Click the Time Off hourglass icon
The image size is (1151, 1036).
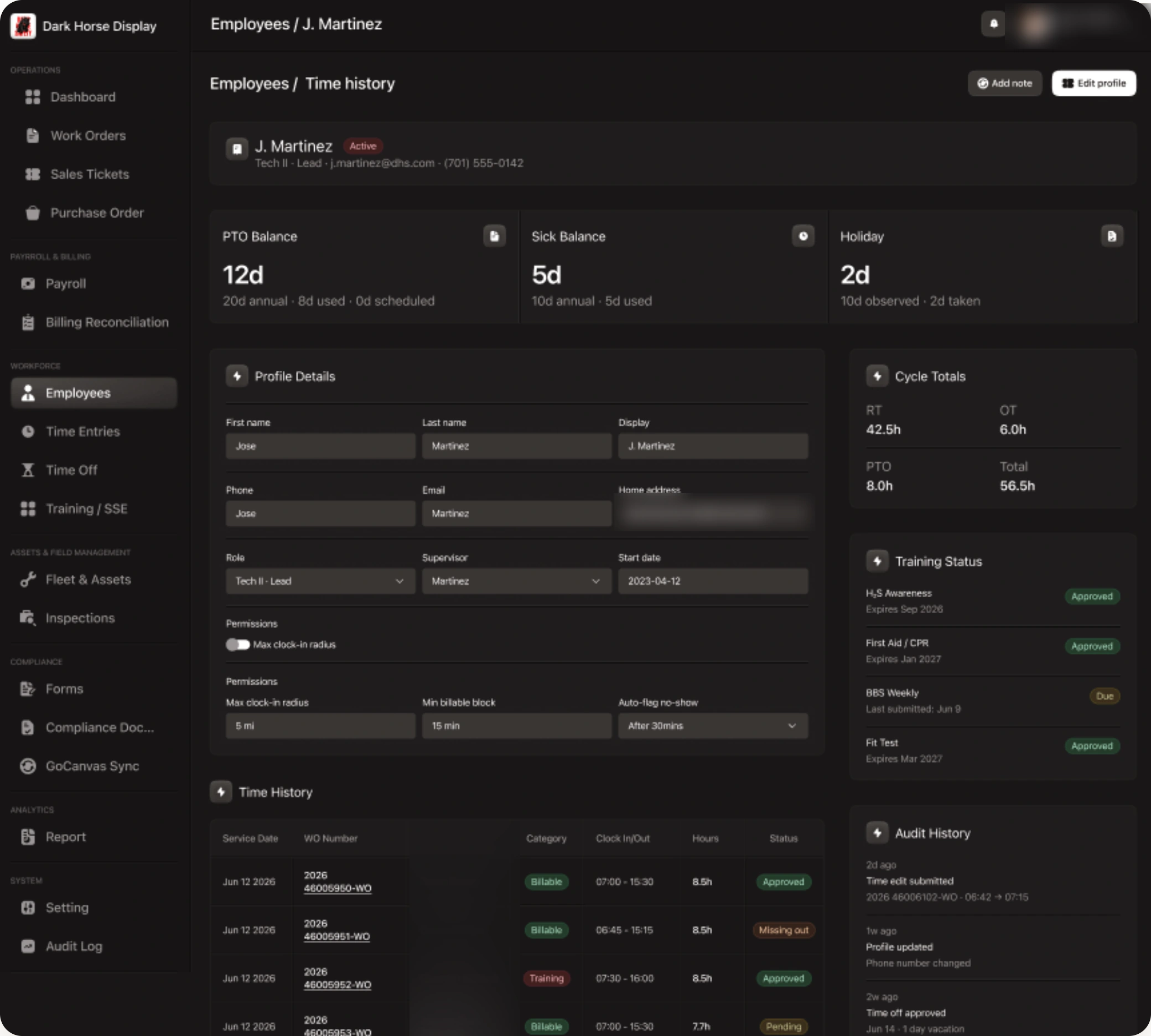pyautogui.click(x=28, y=470)
